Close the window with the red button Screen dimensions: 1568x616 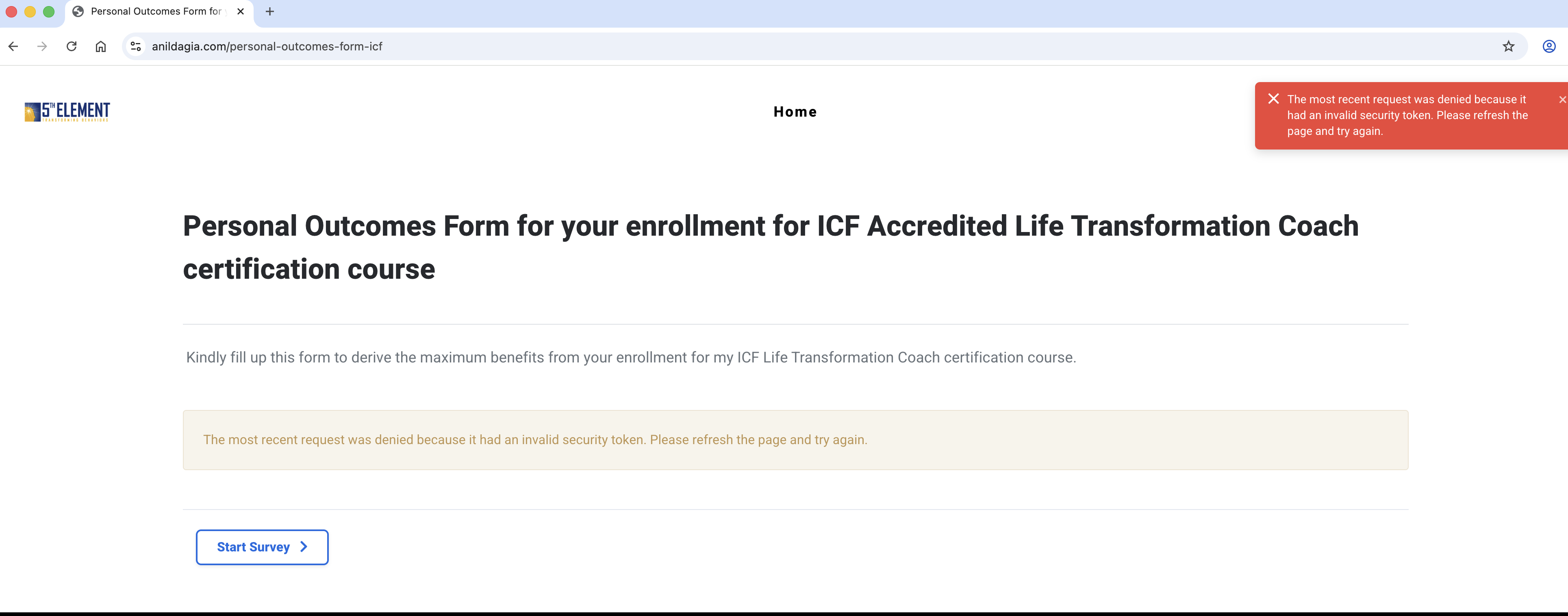pos(11,11)
